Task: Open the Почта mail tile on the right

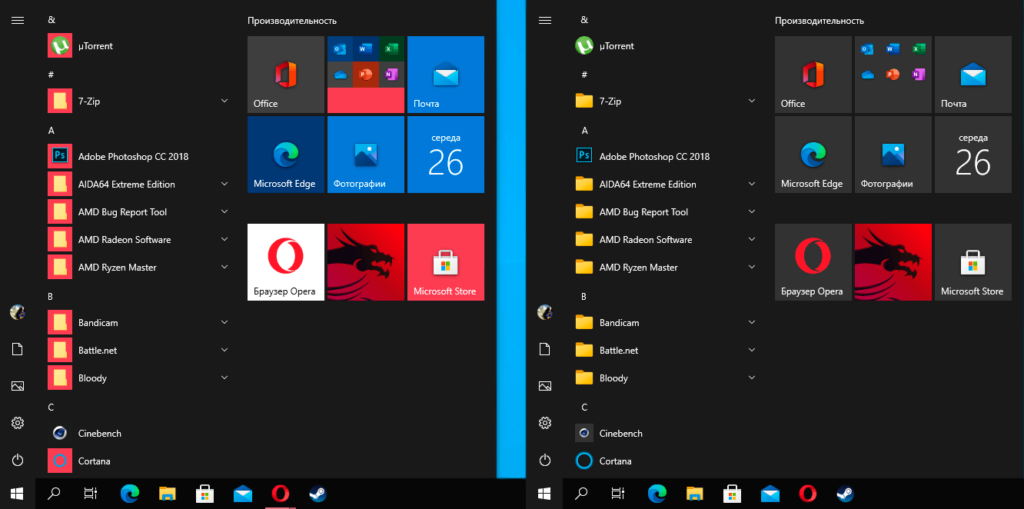Action: (973, 74)
